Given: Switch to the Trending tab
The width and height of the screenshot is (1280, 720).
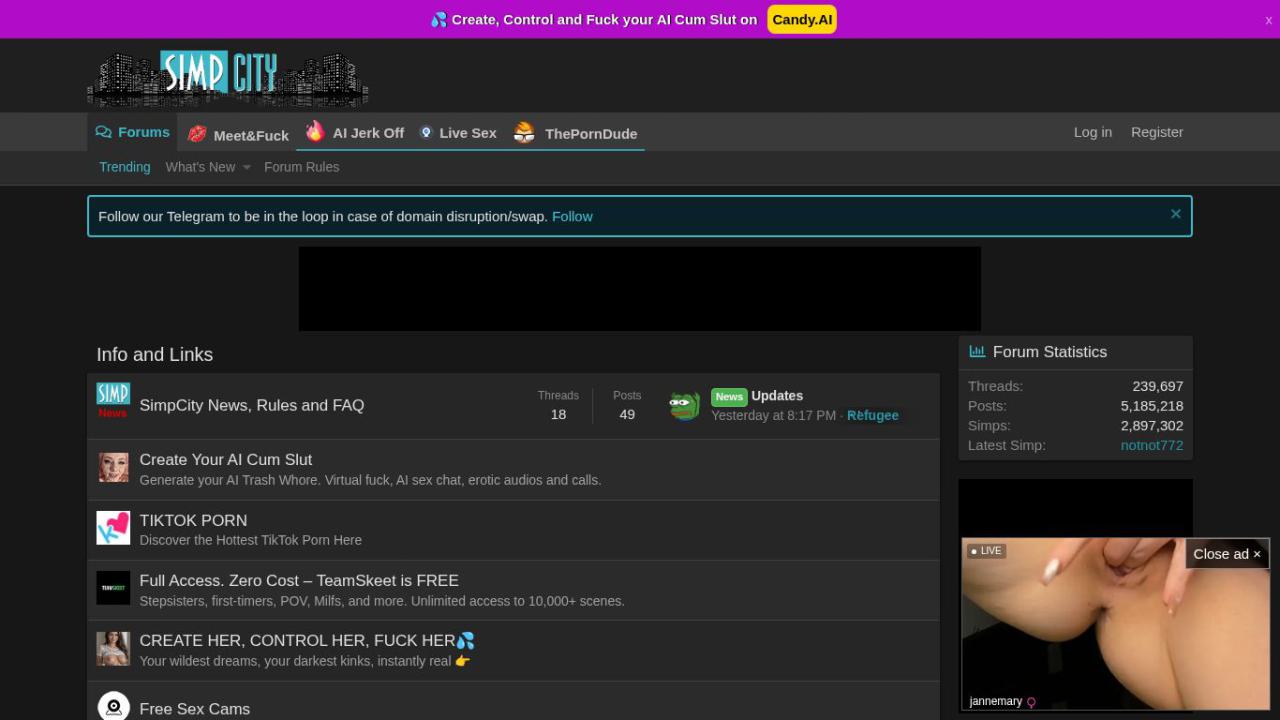Looking at the screenshot, I should pos(125,167).
